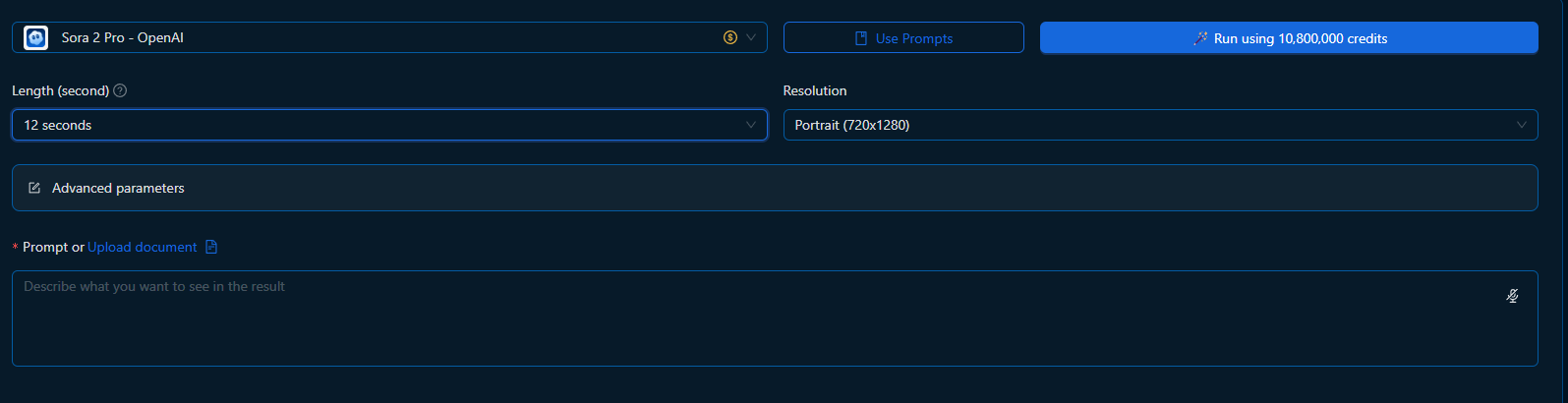Click the chevron in the Resolution dropdown
Image resolution: width=1568 pixels, height=403 pixels.
click(x=1522, y=125)
